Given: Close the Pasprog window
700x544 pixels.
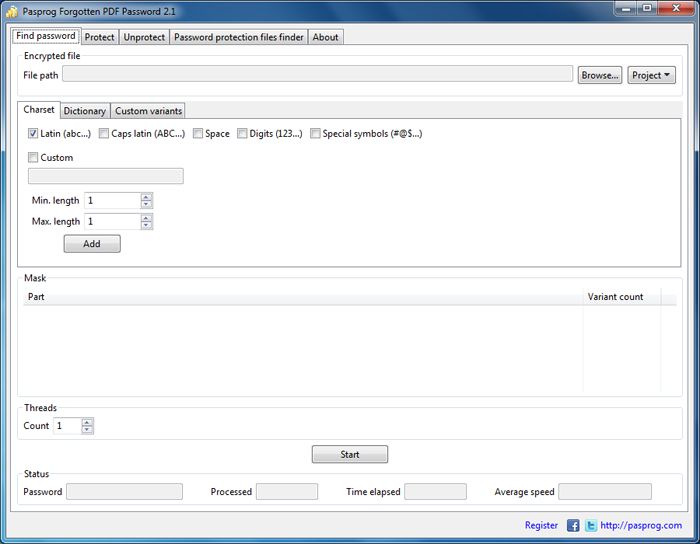Looking at the screenshot, I should [676, 8].
